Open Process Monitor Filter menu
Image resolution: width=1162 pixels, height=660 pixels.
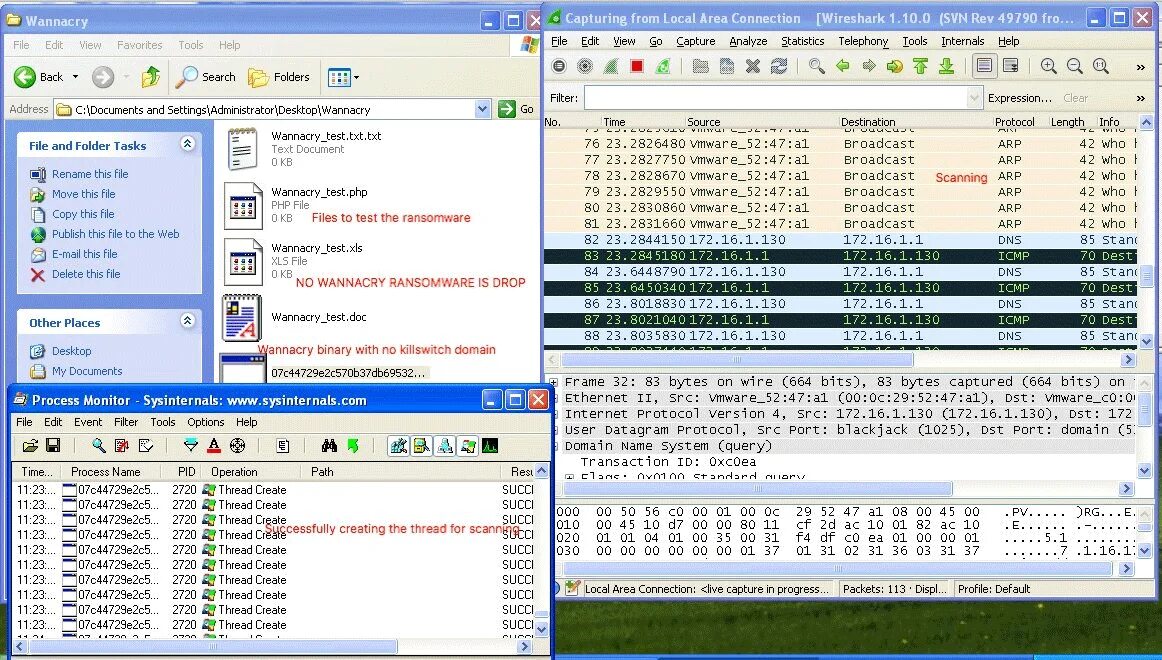click(x=126, y=422)
